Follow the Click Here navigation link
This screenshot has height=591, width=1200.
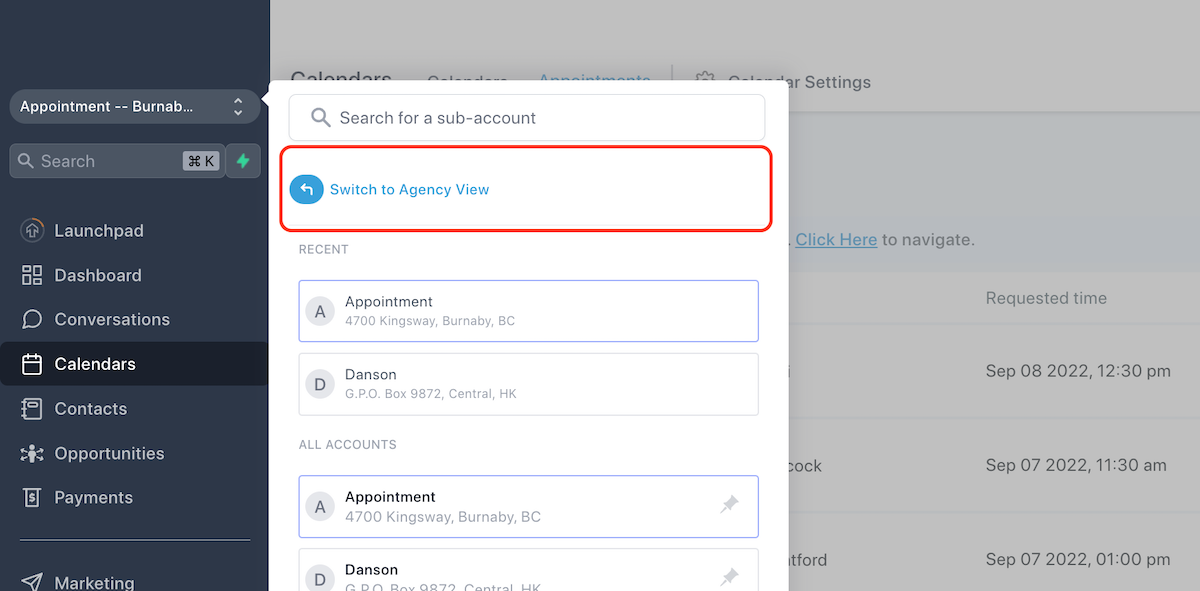pos(835,239)
